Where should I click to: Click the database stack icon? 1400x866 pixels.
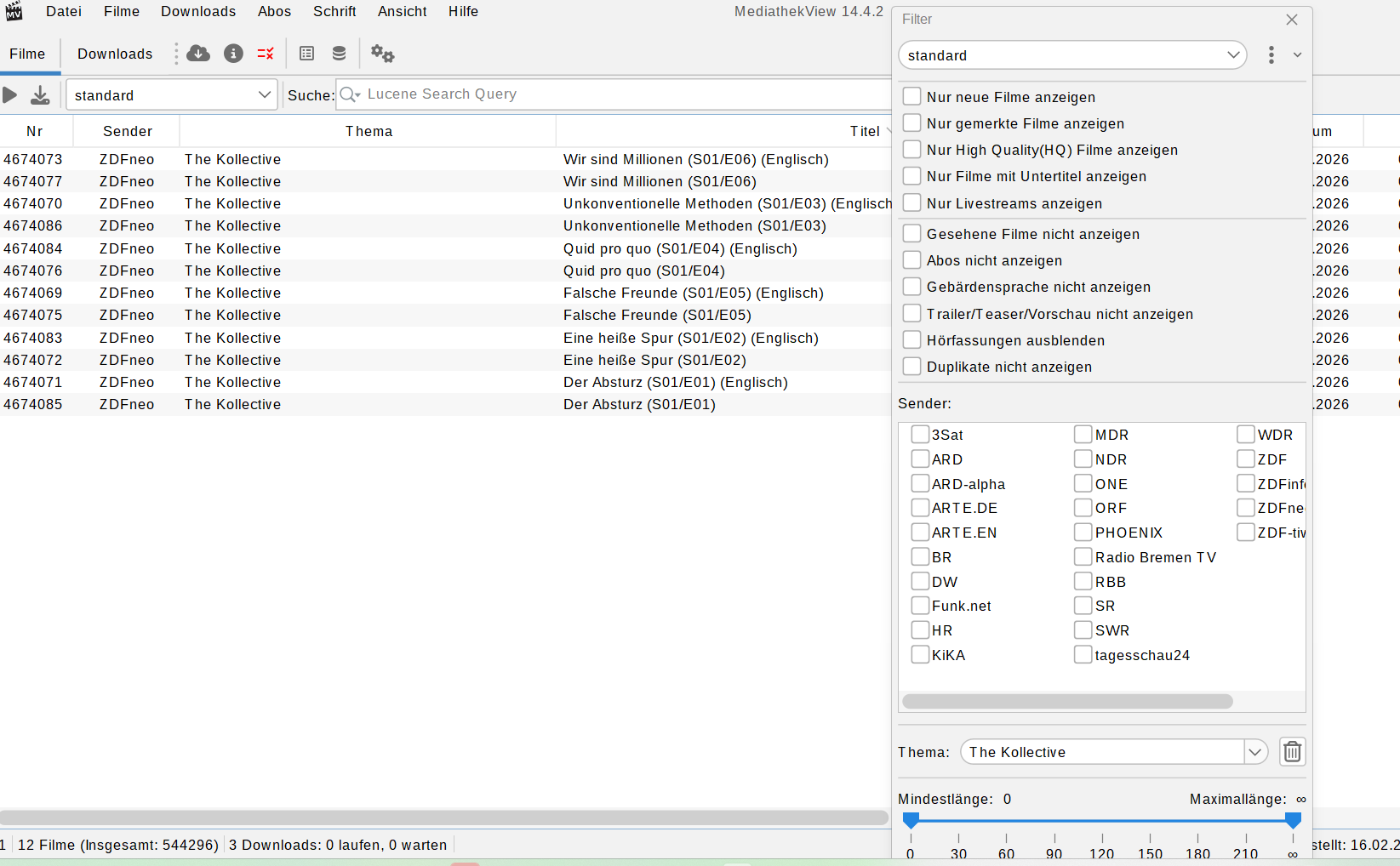[339, 54]
